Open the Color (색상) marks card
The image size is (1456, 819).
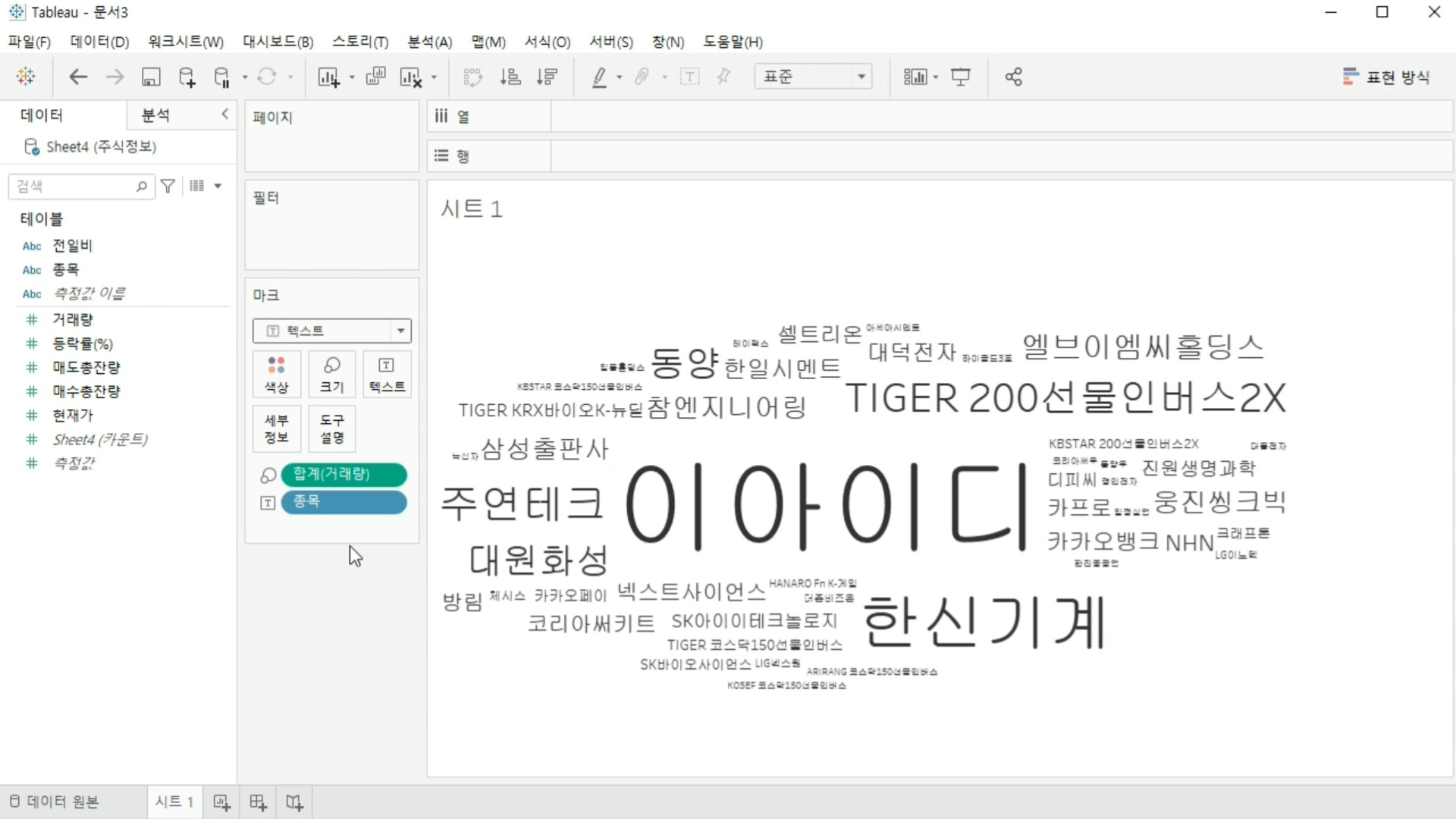click(x=276, y=375)
